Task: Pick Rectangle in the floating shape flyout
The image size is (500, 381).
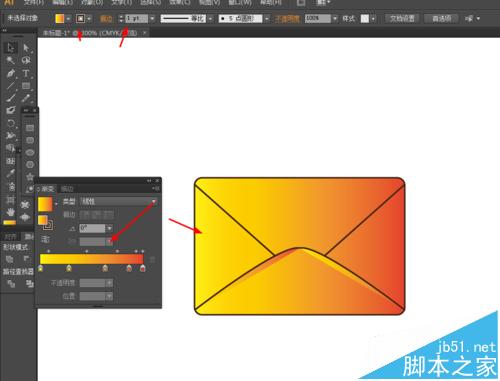Action: click(30, 128)
